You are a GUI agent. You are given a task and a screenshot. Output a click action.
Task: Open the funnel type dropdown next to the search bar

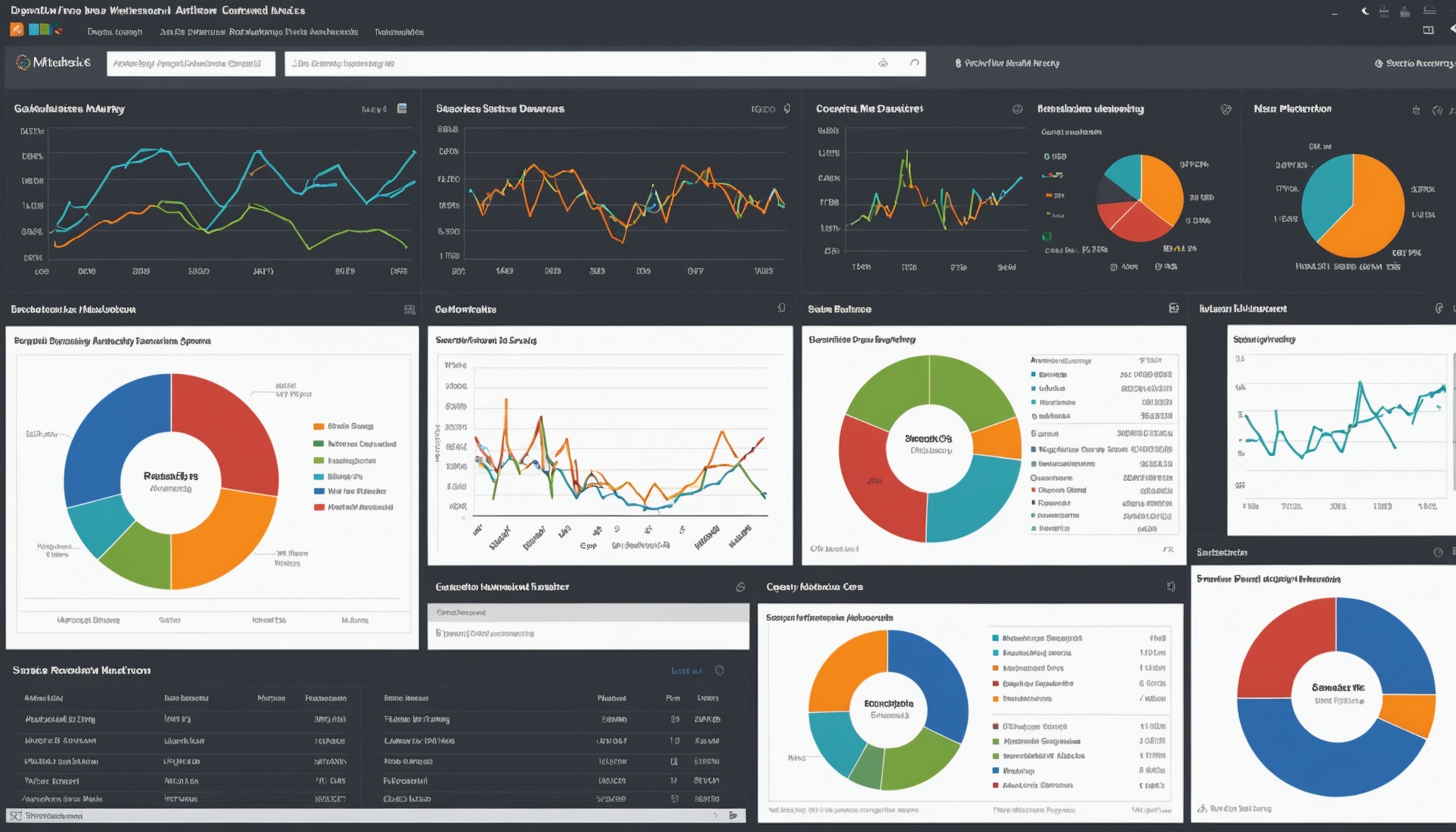tap(884, 63)
